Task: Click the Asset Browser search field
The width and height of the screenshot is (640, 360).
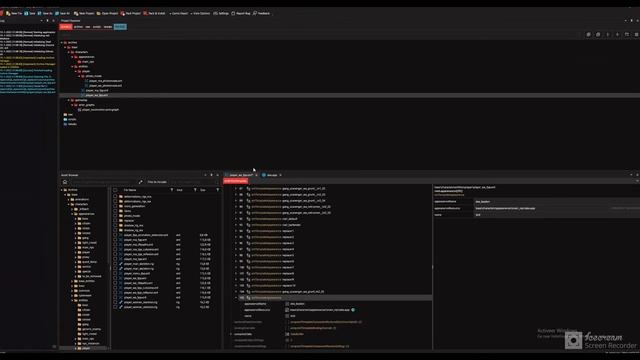Action: [x=103, y=182]
